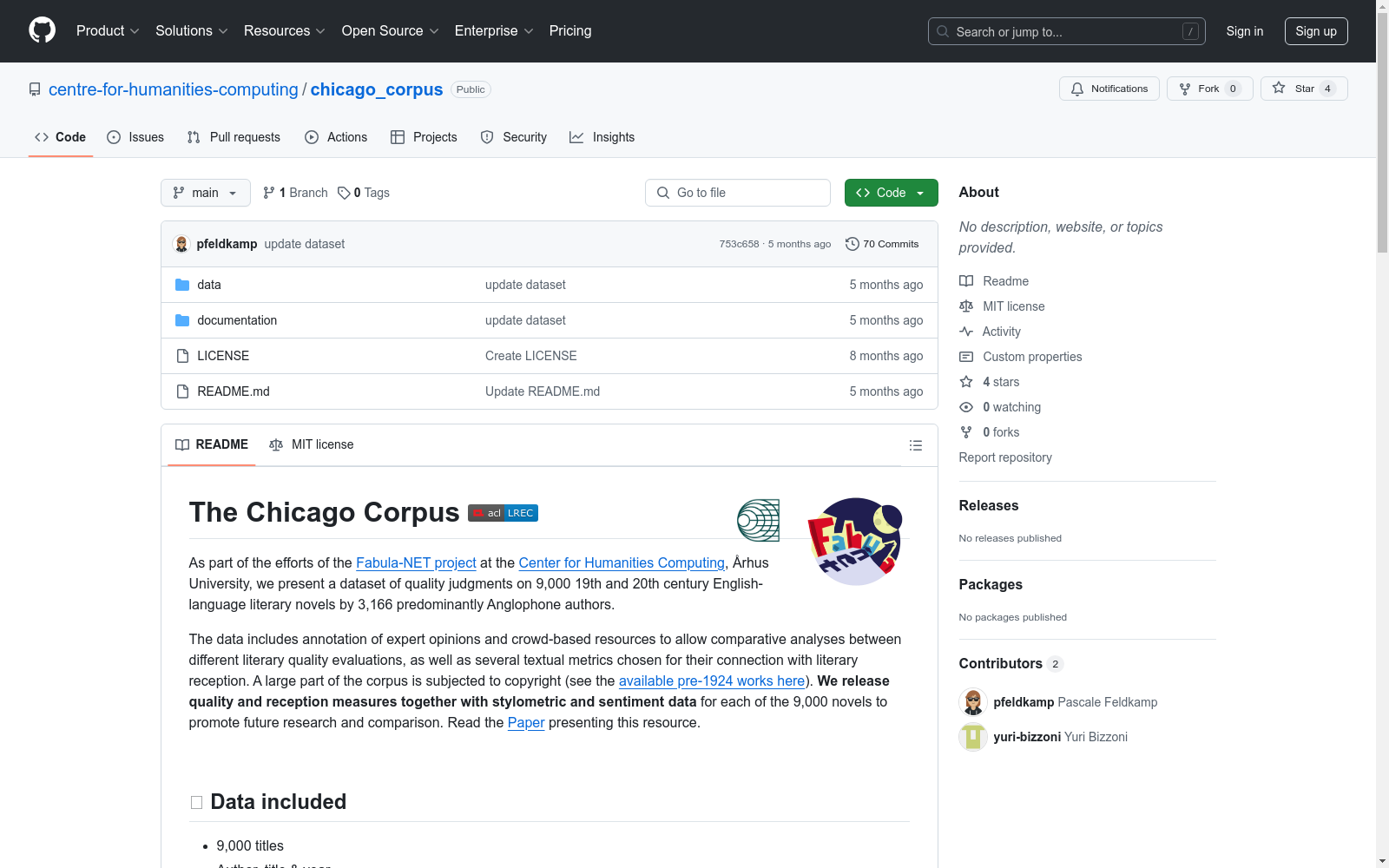Click the Notifications bell button
Screen dimensions: 1389x868
(1109, 89)
